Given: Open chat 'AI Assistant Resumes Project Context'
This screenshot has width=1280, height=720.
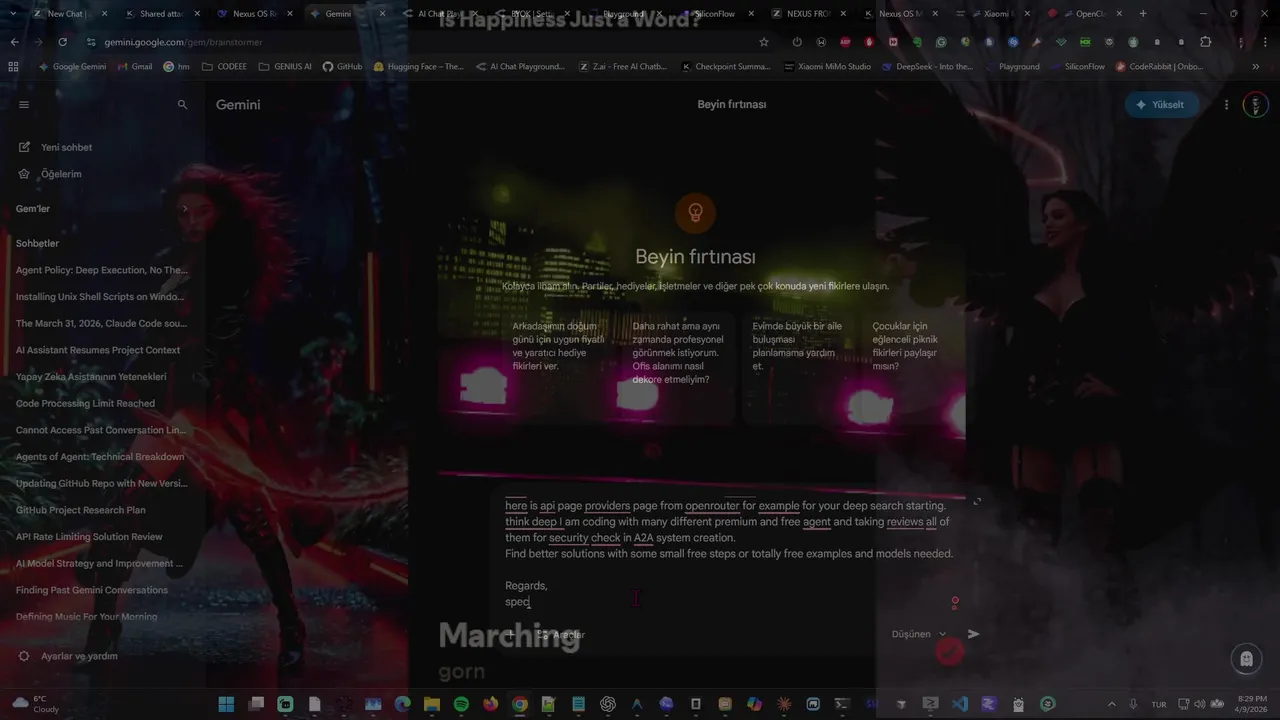Looking at the screenshot, I should [98, 350].
